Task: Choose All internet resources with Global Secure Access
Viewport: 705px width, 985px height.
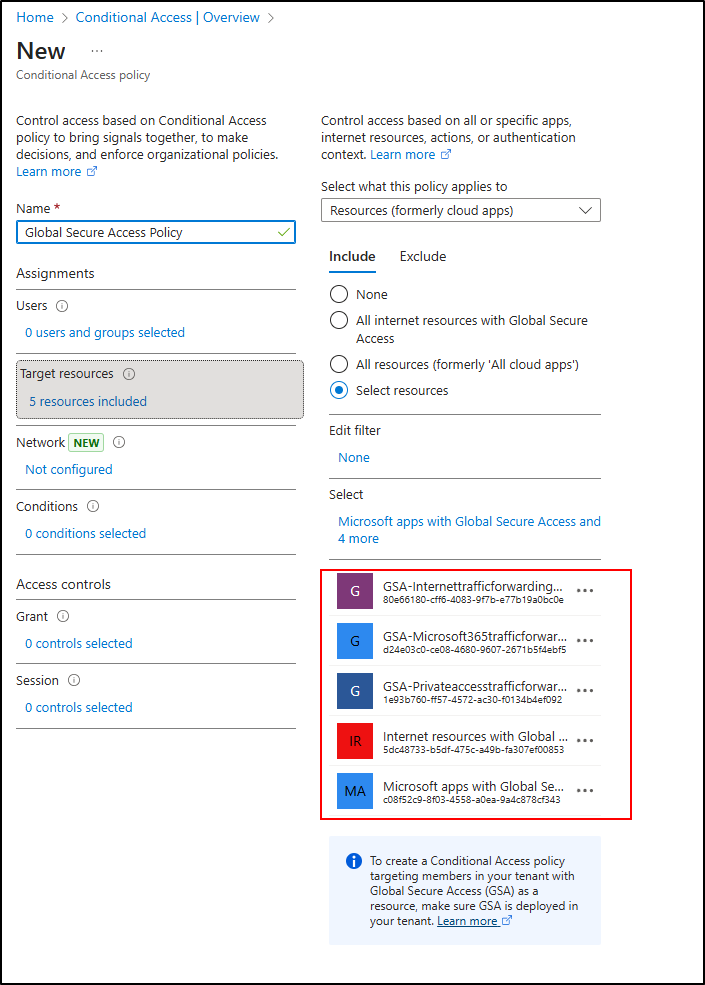Action: coord(339,321)
